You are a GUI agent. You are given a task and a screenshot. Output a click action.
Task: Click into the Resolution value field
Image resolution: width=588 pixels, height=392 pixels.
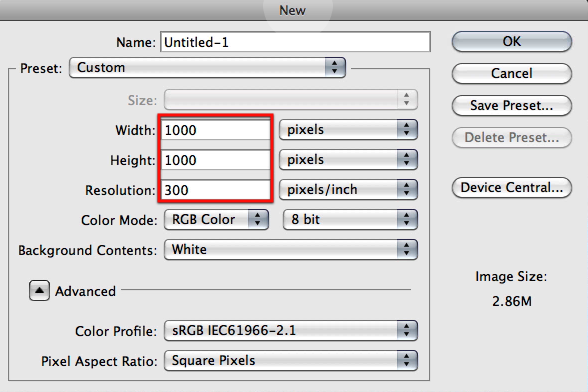click(x=216, y=190)
